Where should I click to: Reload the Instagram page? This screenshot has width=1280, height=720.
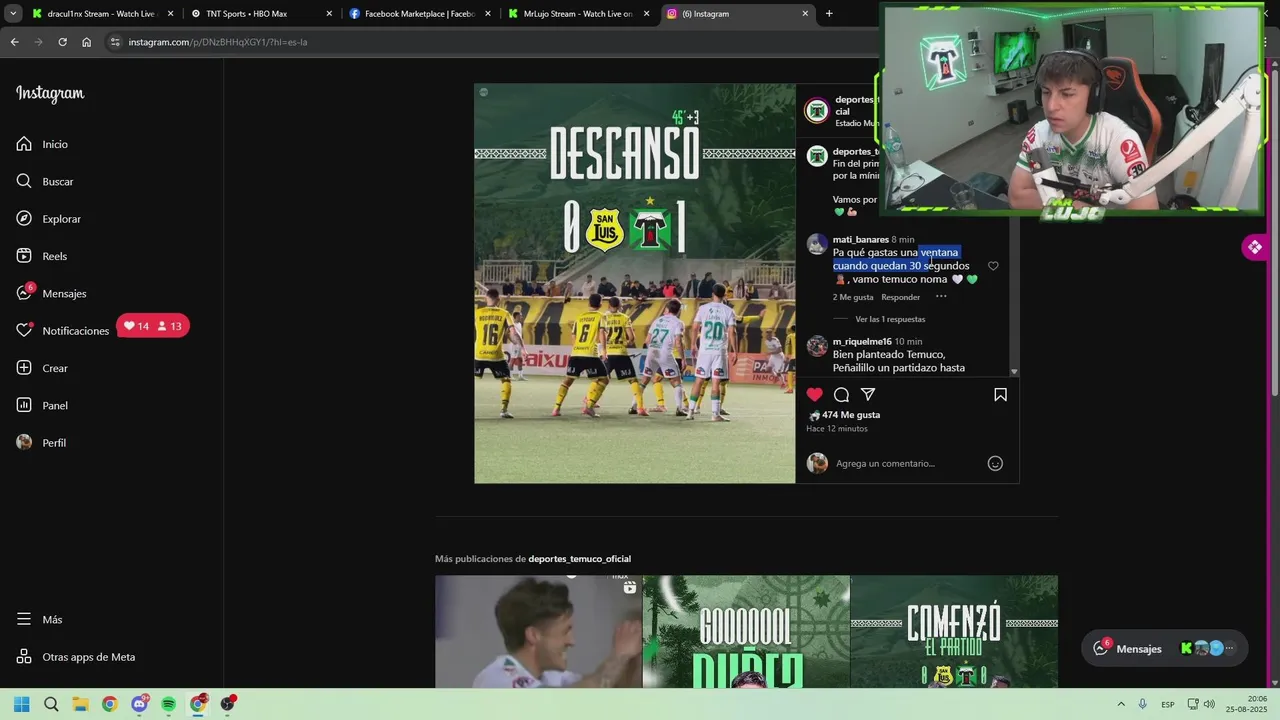coord(62,42)
